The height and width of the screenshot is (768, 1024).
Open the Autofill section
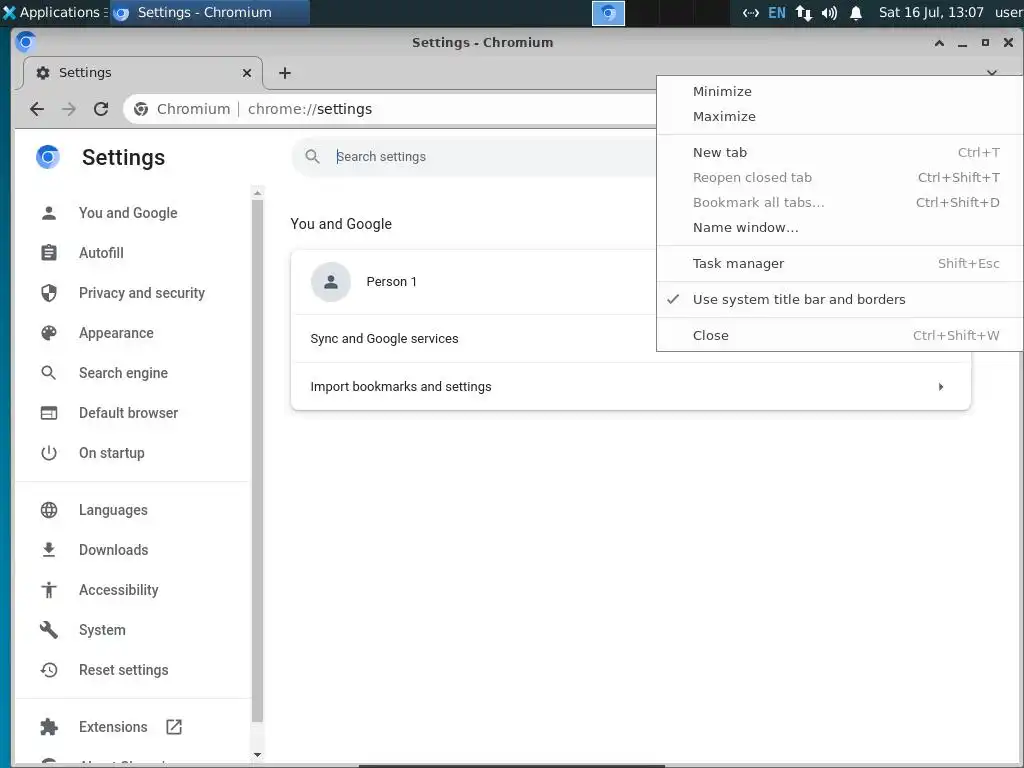(101, 253)
